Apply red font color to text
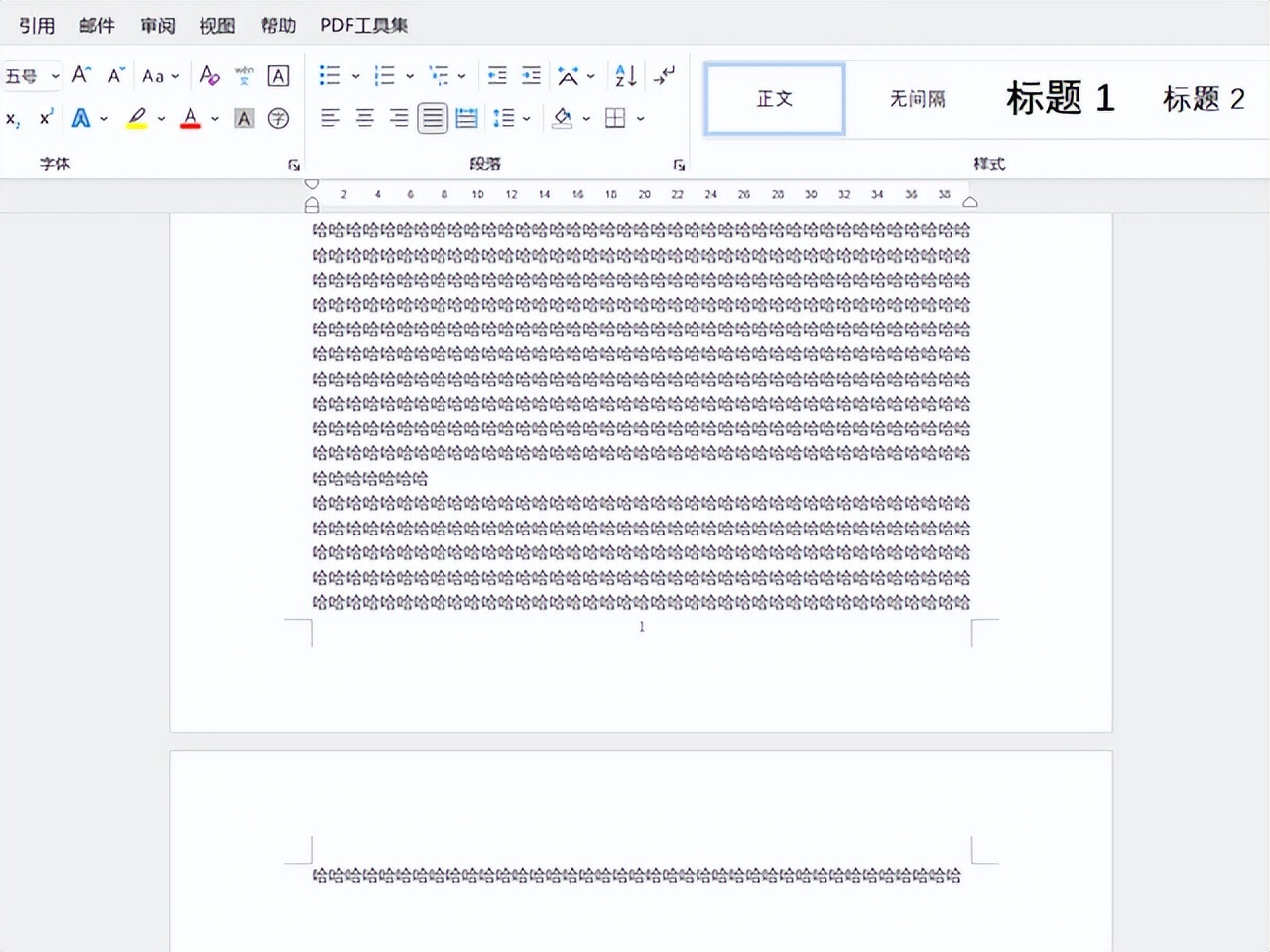 (190, 118)
